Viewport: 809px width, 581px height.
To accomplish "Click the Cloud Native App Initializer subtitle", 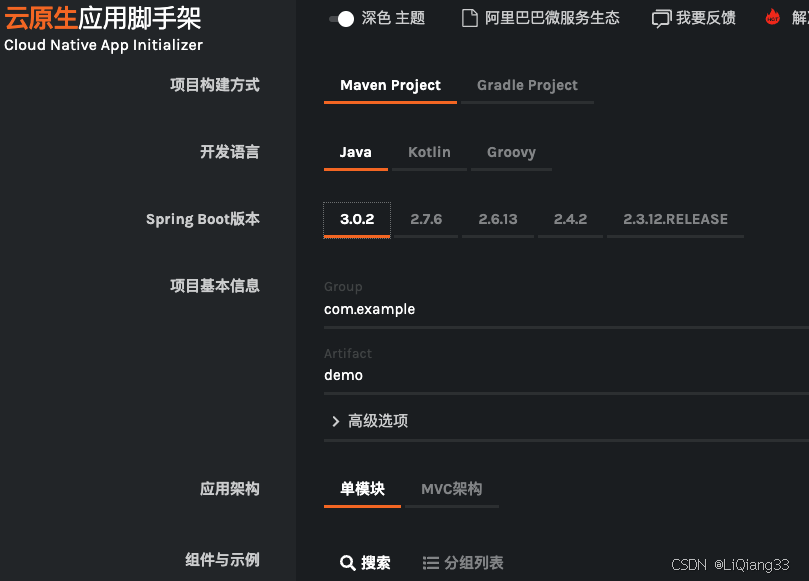I will (103, 45).
